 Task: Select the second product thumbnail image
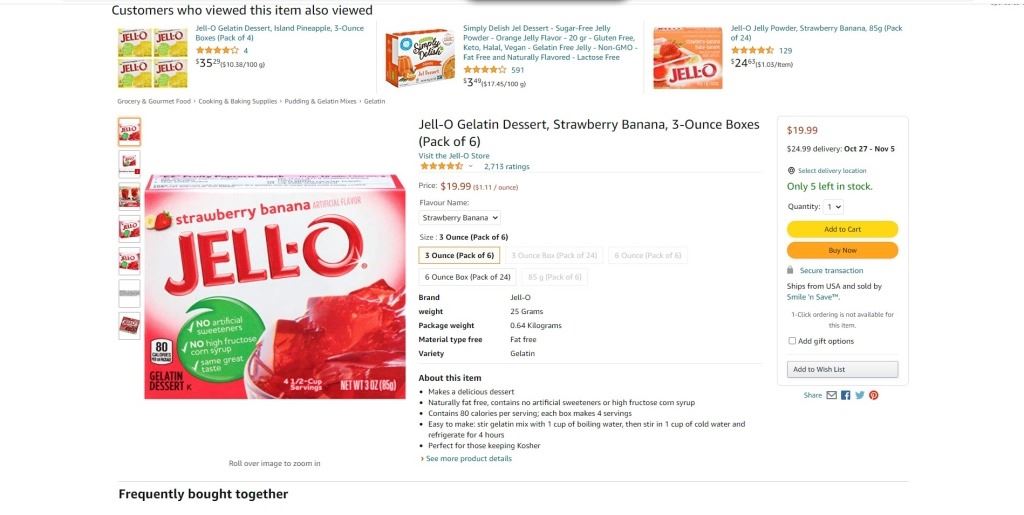coord(130,162)
